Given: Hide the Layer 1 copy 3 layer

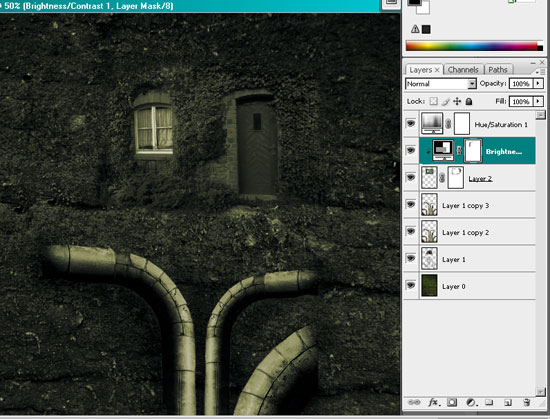Looking at the screenshot, I should 411,204.
